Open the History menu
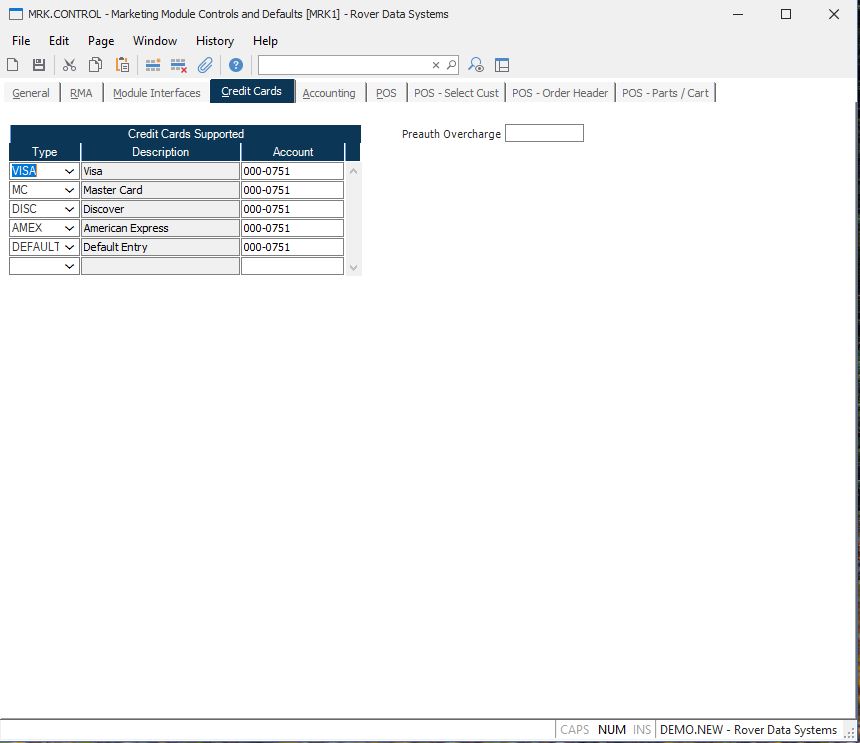This screenshot has width=860, height=743. [x=214, y=41]
